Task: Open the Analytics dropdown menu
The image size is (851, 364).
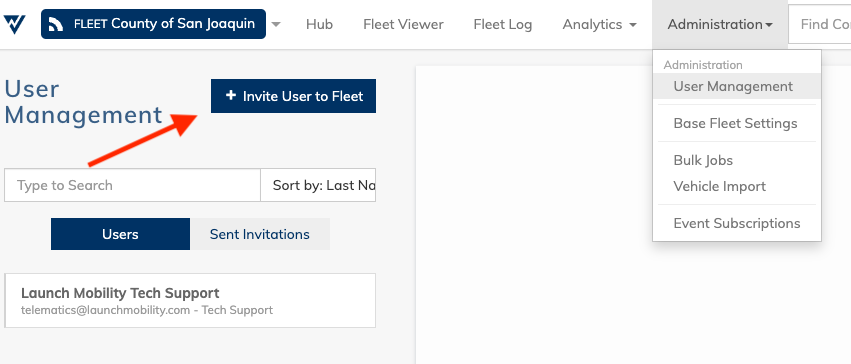Action: click(599, 24)
